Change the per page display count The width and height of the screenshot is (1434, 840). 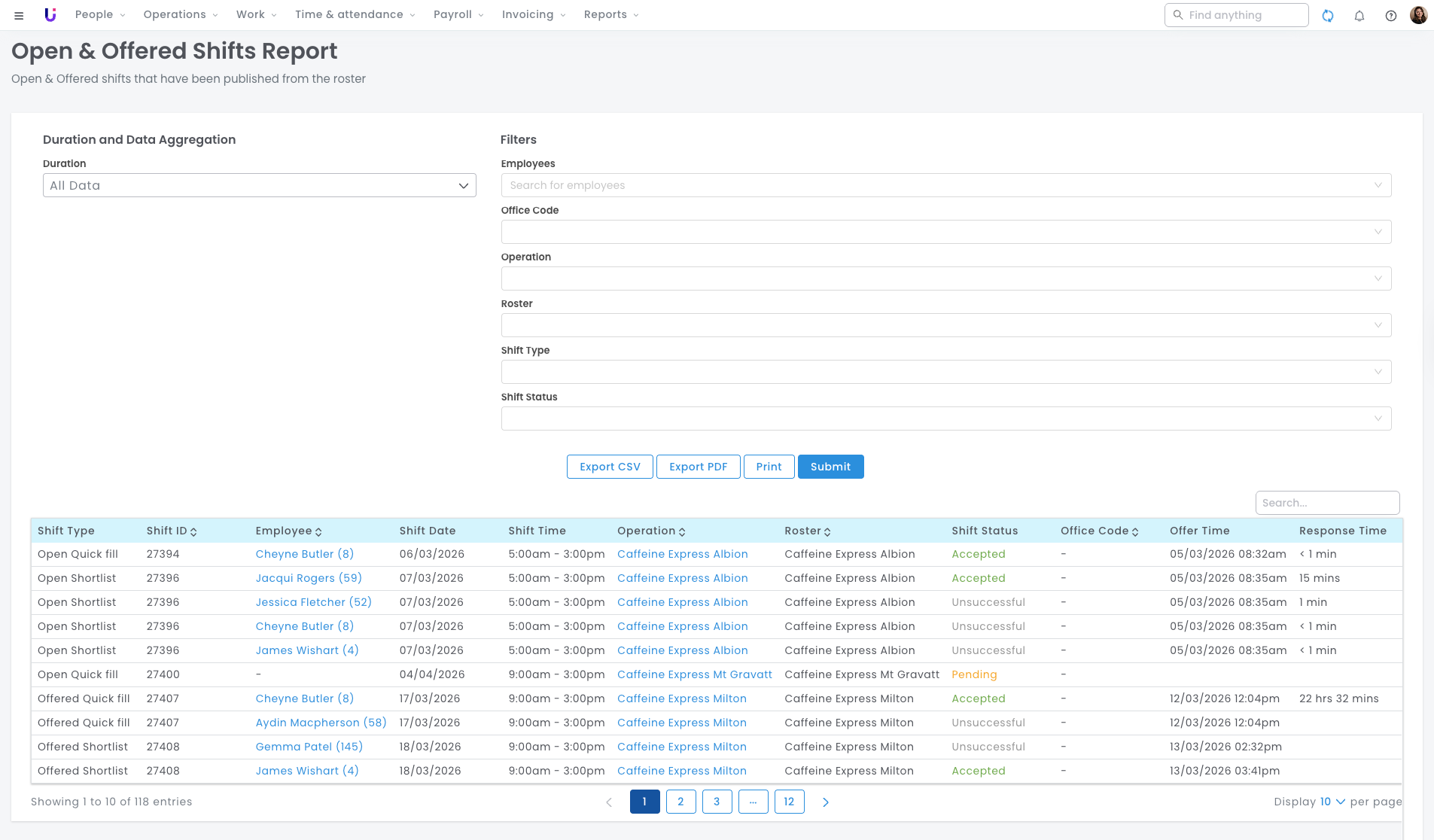coord(1332,802)
